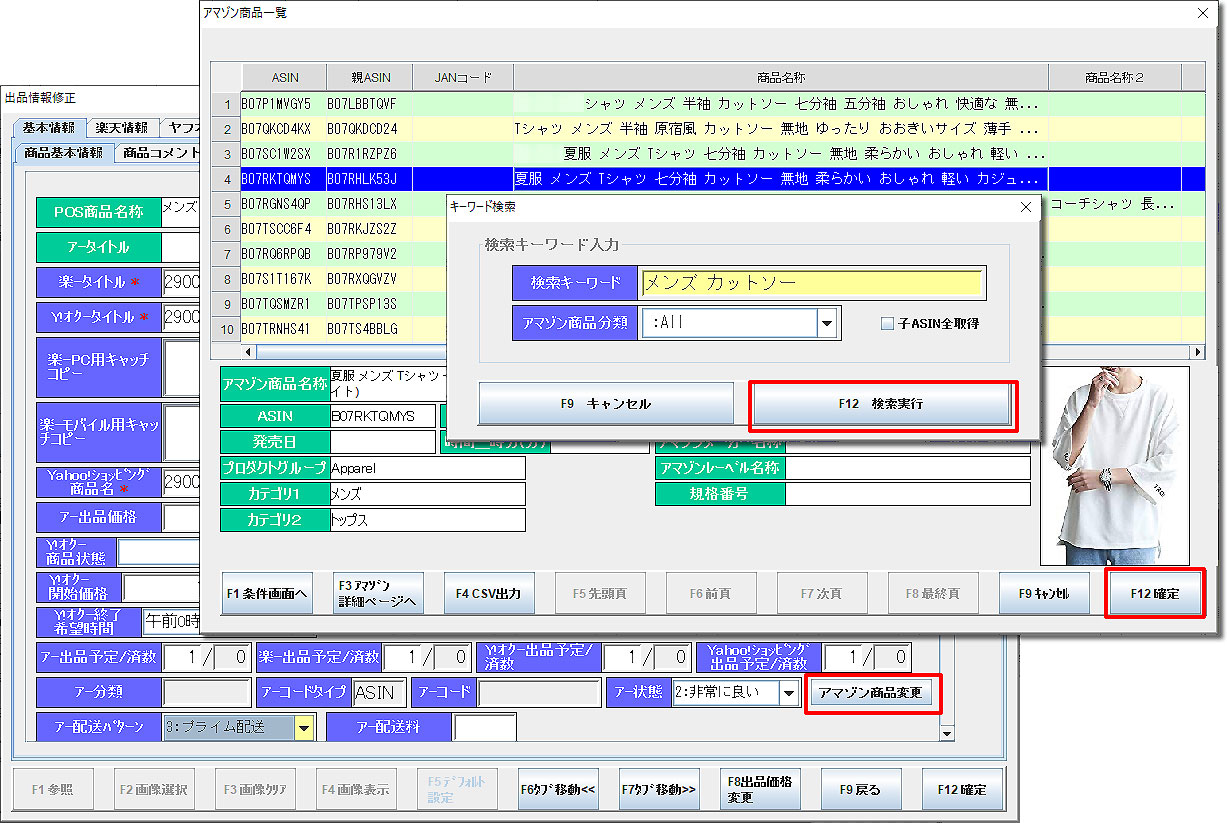
Task: Open the ア-配送パターン dropdown arrow
Action: (x=304, y=728)
